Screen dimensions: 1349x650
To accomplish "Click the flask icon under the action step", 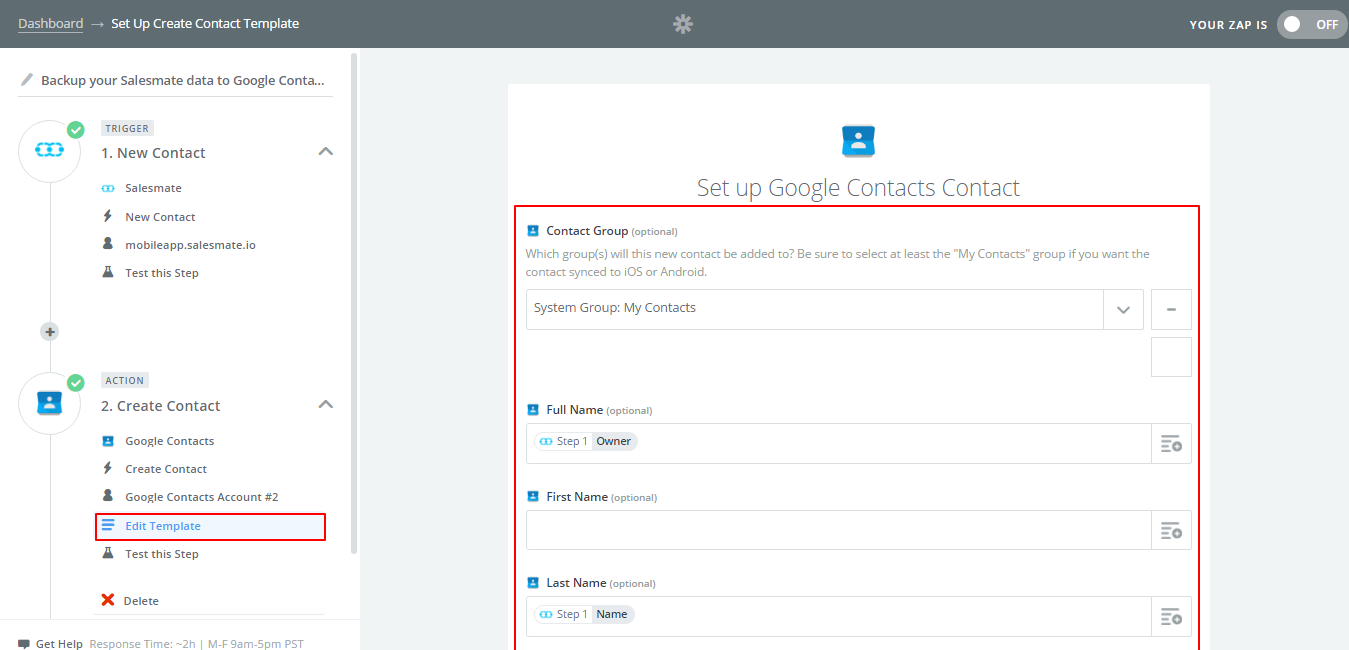I will point(108,553).
